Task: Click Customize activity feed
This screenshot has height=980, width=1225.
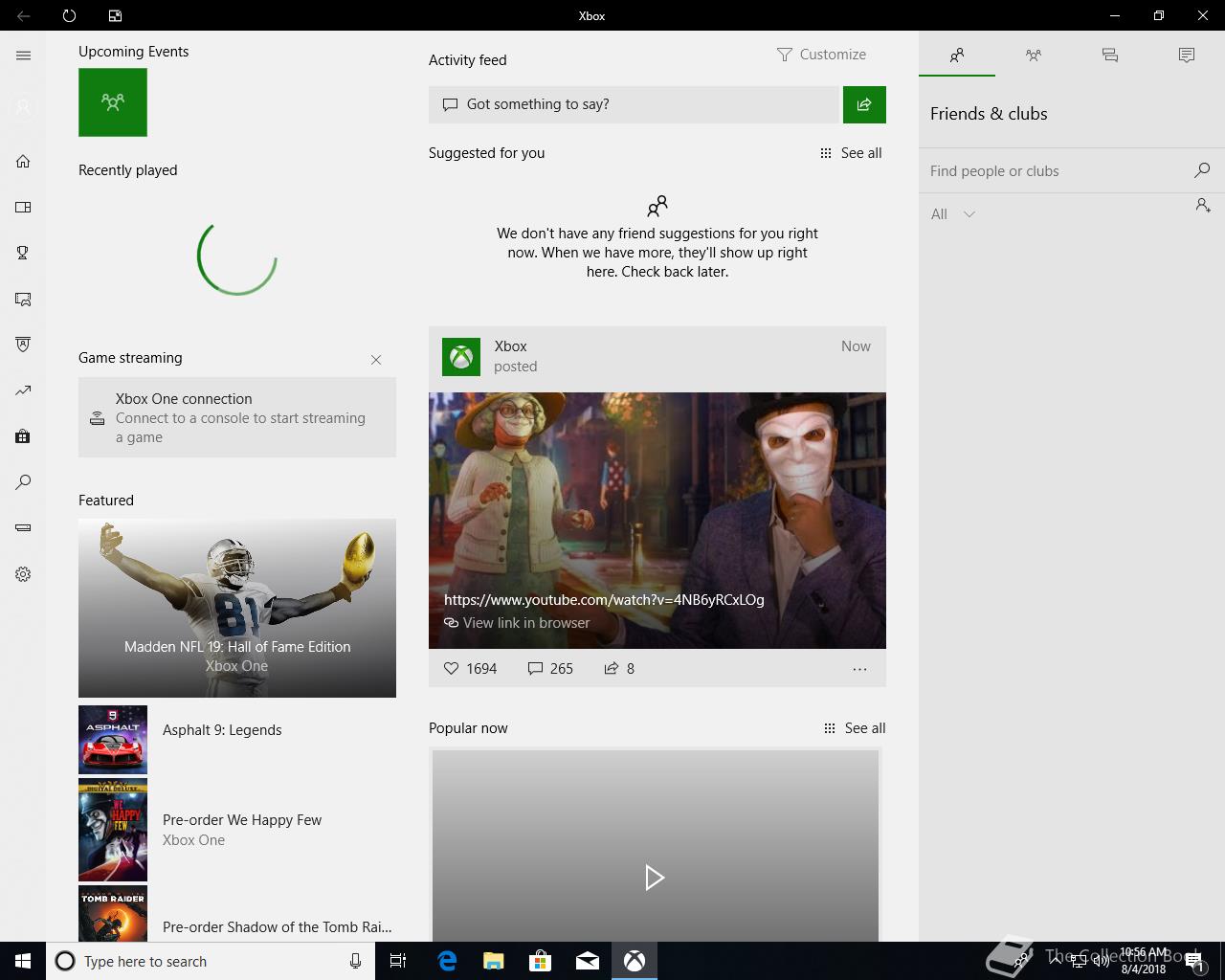Action: 821,55
